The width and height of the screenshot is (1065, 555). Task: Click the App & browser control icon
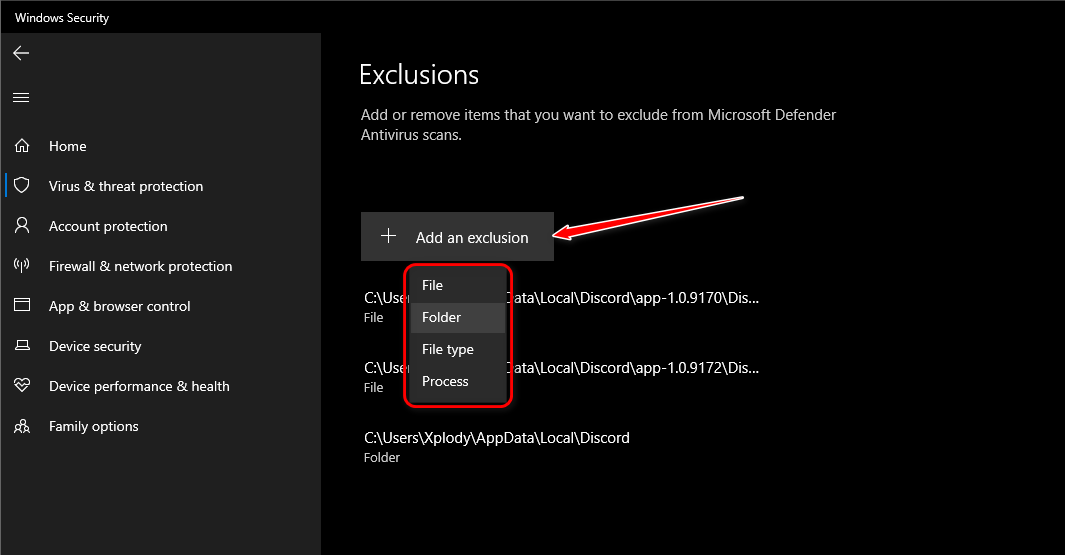click(x=22, y=306)
